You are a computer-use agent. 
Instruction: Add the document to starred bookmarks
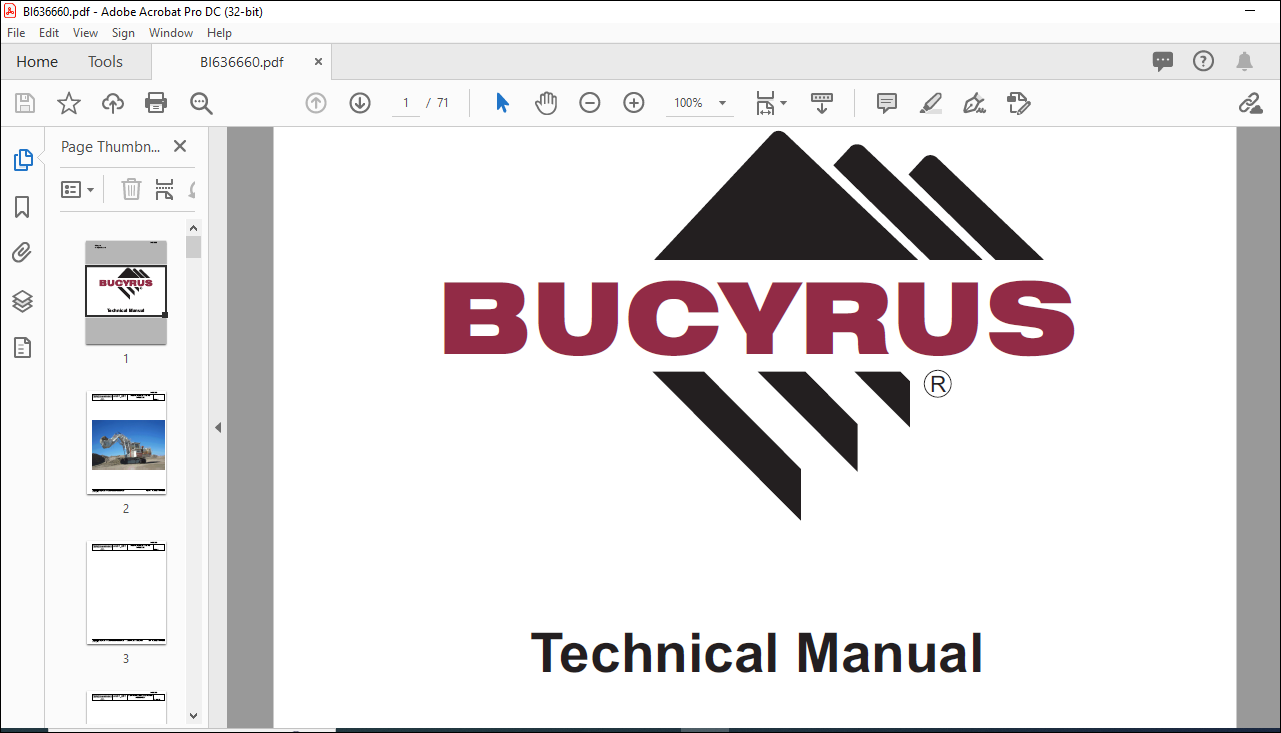tap(68, 103)
